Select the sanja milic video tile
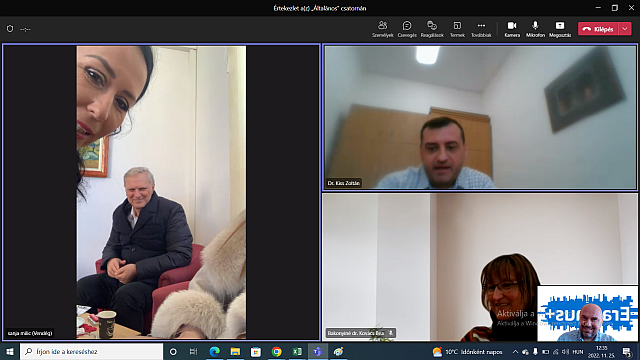The width and height of the screenshot is (640, 360). point(161,192)
